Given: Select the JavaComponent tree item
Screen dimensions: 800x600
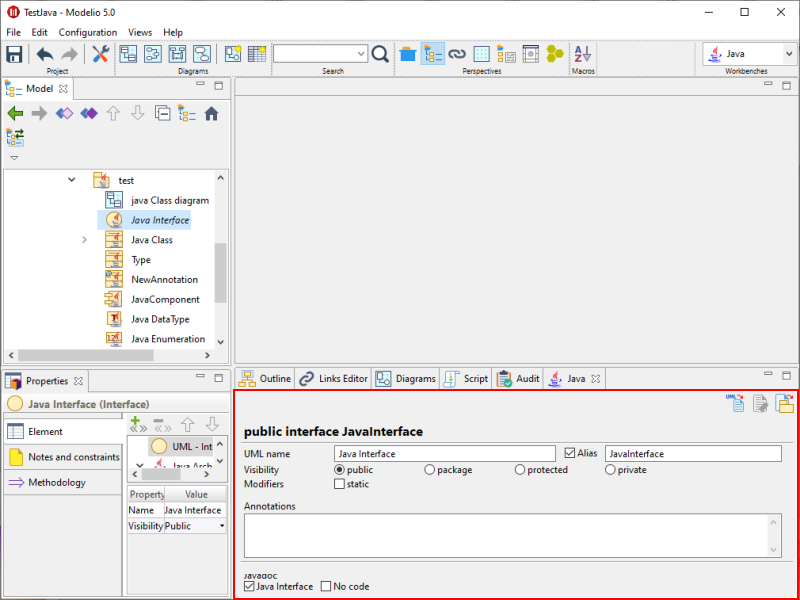Looking at the screenshot, I should coord(165,299).
